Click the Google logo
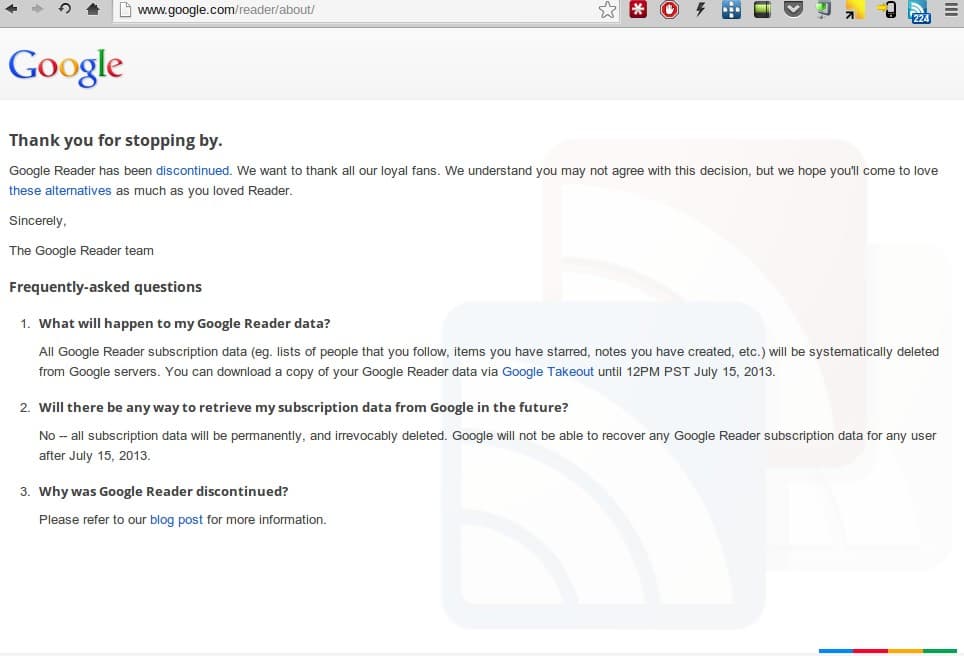The height and width of the screenshot is (656, 964). [66, 67]
